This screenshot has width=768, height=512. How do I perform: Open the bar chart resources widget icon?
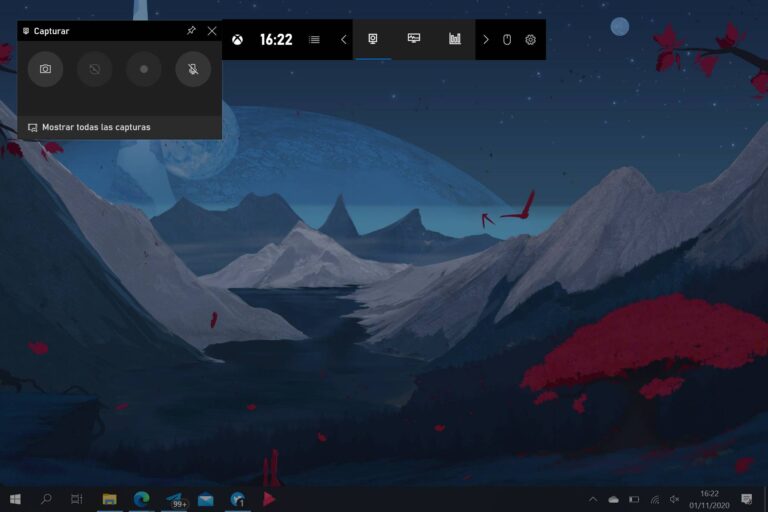(x=455, y=39)
